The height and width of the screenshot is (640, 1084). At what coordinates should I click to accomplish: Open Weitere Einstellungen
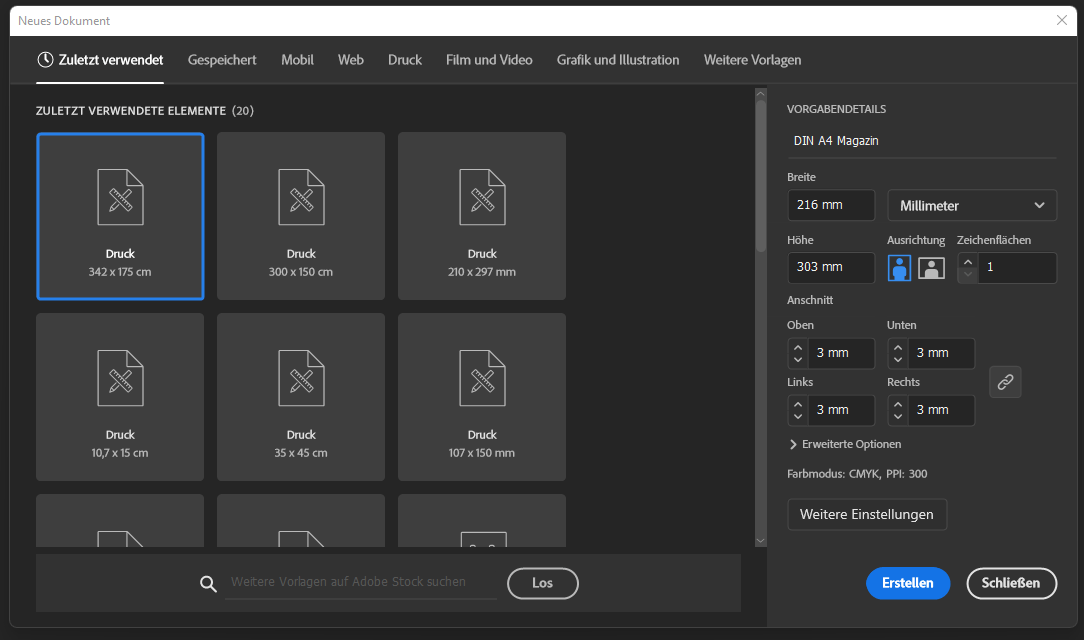(x=866, y=514)
